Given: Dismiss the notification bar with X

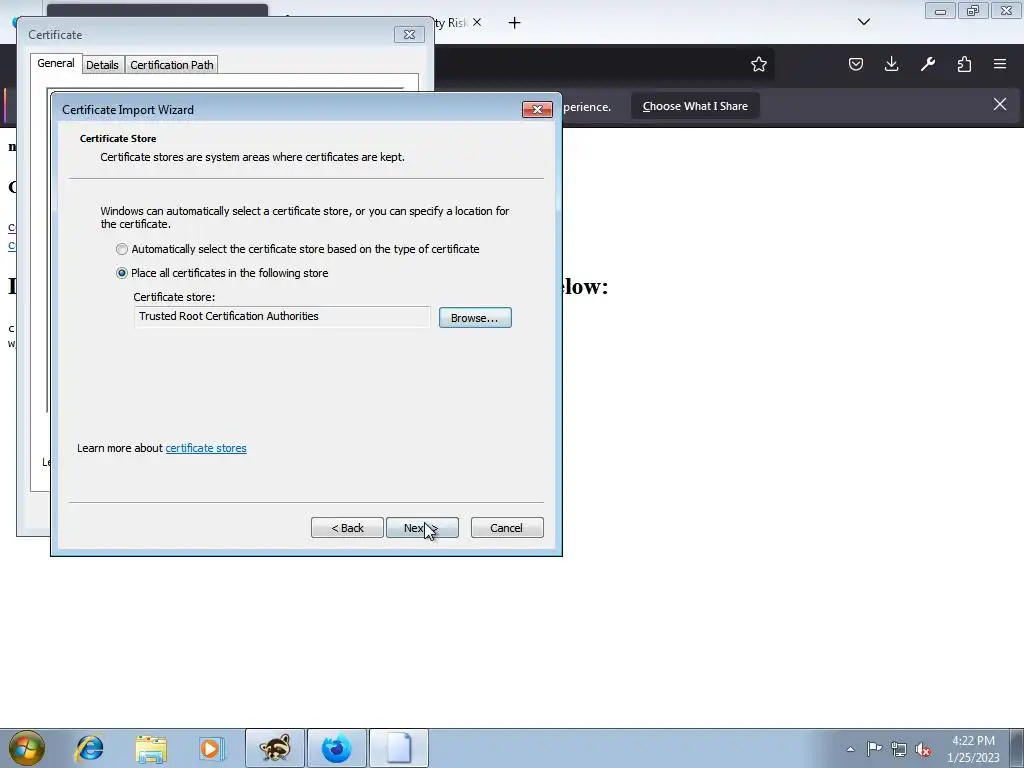Looking at the screenshot, I should [x=999, y=104].
